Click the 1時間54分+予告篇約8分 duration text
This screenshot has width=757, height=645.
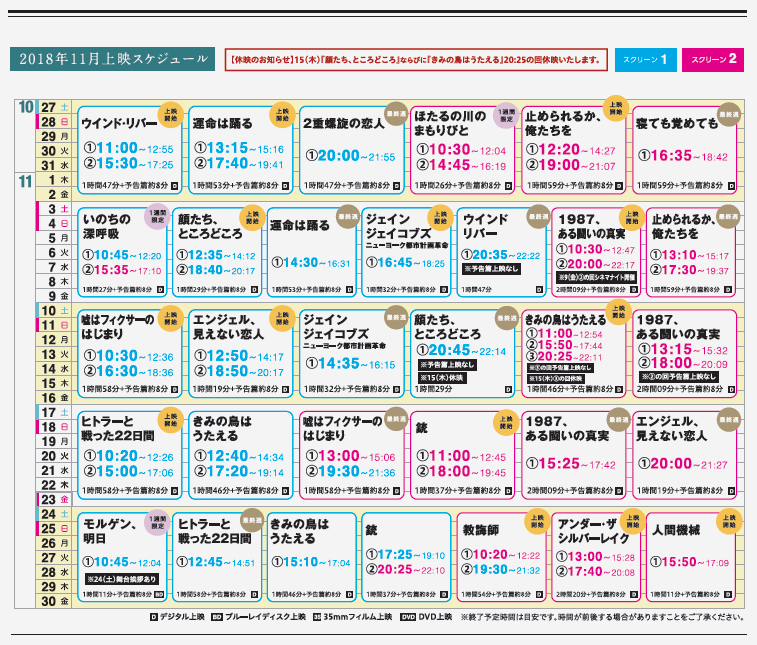click(496, 594)
